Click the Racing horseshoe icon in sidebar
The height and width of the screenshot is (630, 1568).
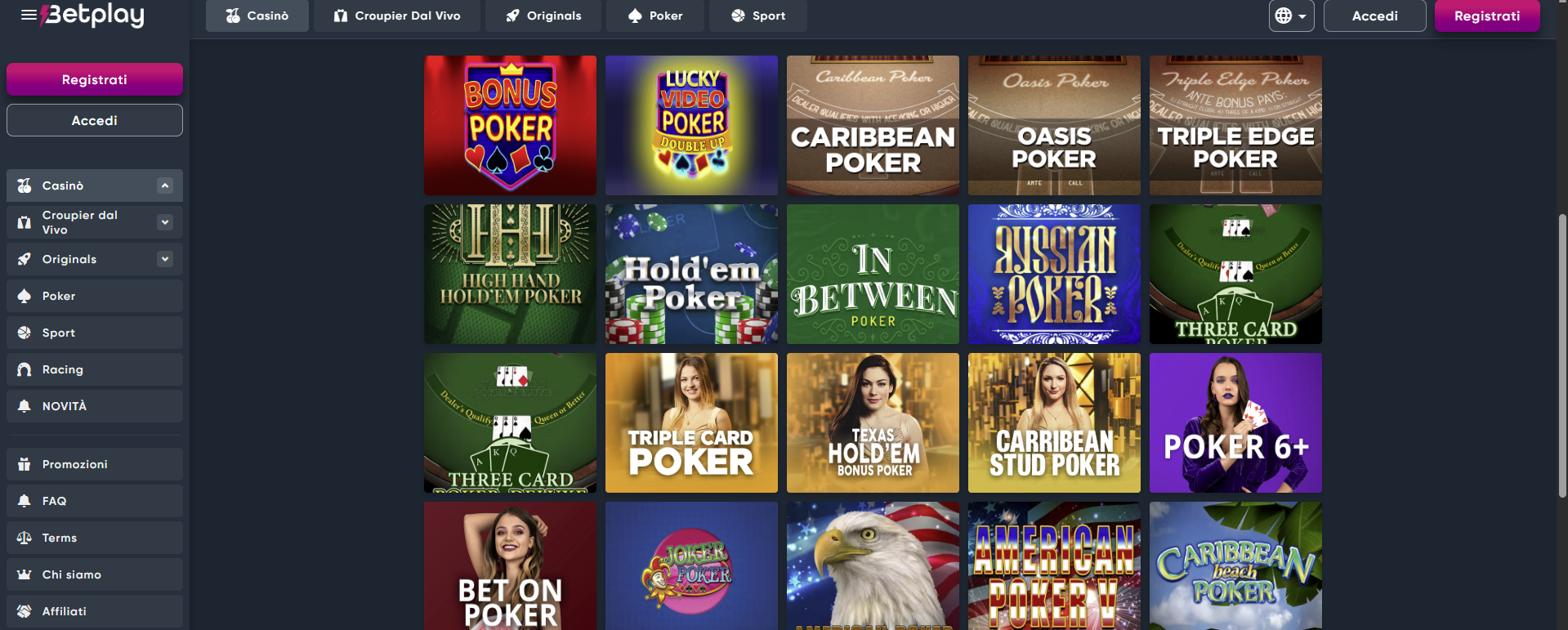coord(25,369)
